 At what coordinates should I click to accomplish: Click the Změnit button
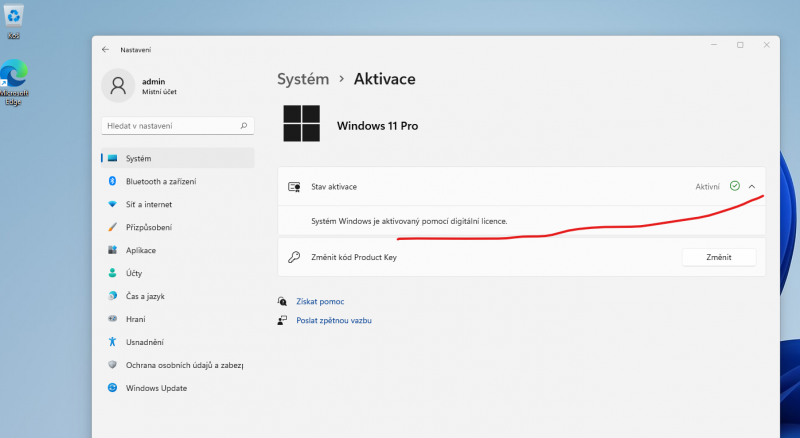click(719, 257)
